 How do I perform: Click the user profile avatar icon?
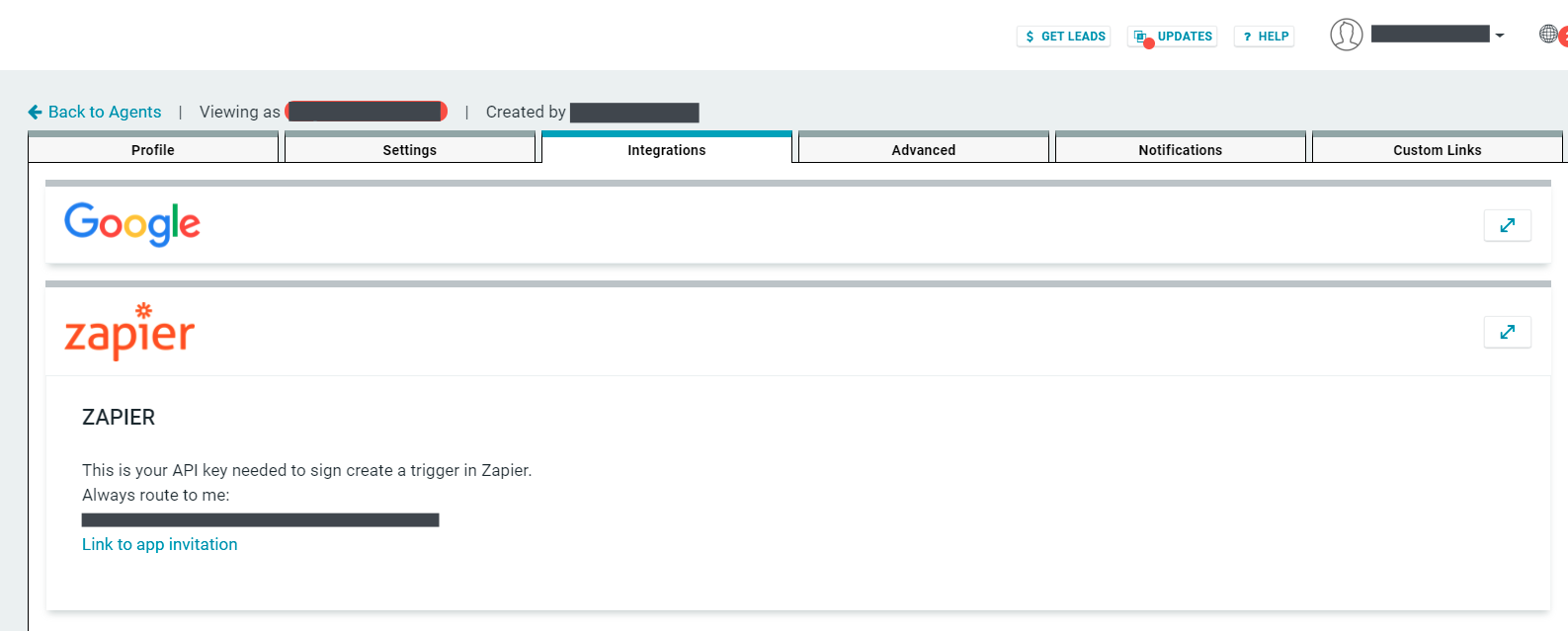1346,35
